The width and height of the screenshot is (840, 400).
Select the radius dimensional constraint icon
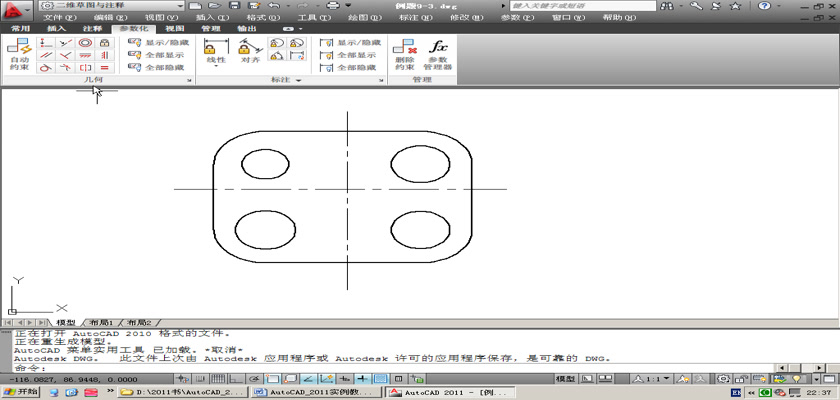(277, 43)
